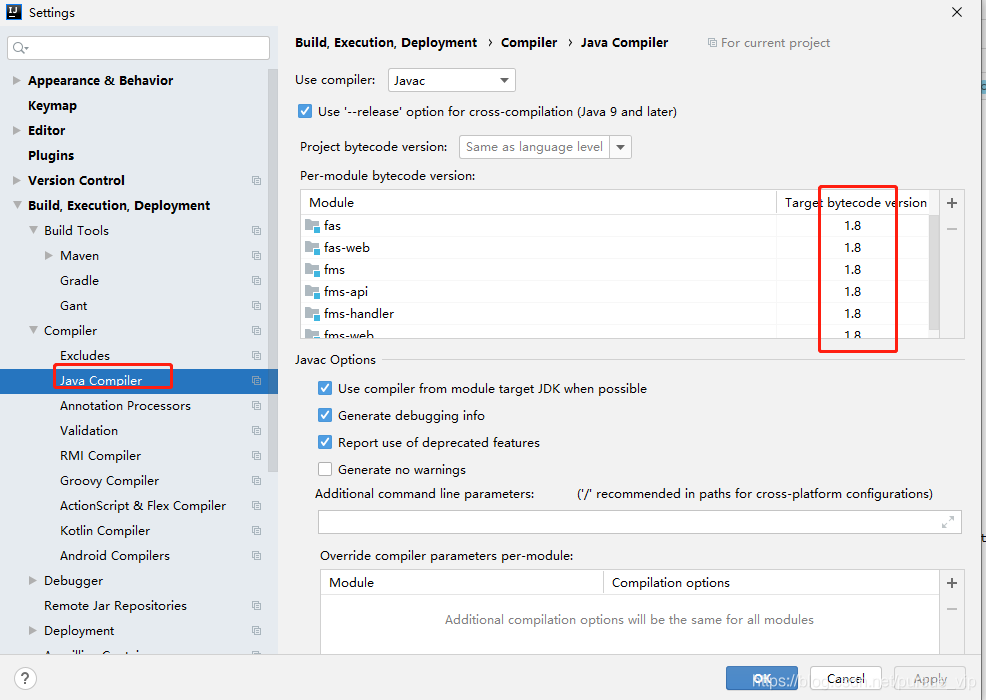The height and width of the screenshot is (700, 986).
Task: Select Annotation Processors in the sidebar
Action: coord(124,405)
